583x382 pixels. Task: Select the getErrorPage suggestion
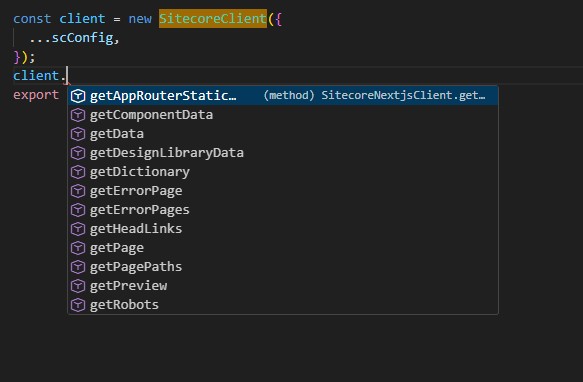pos(283,190)
